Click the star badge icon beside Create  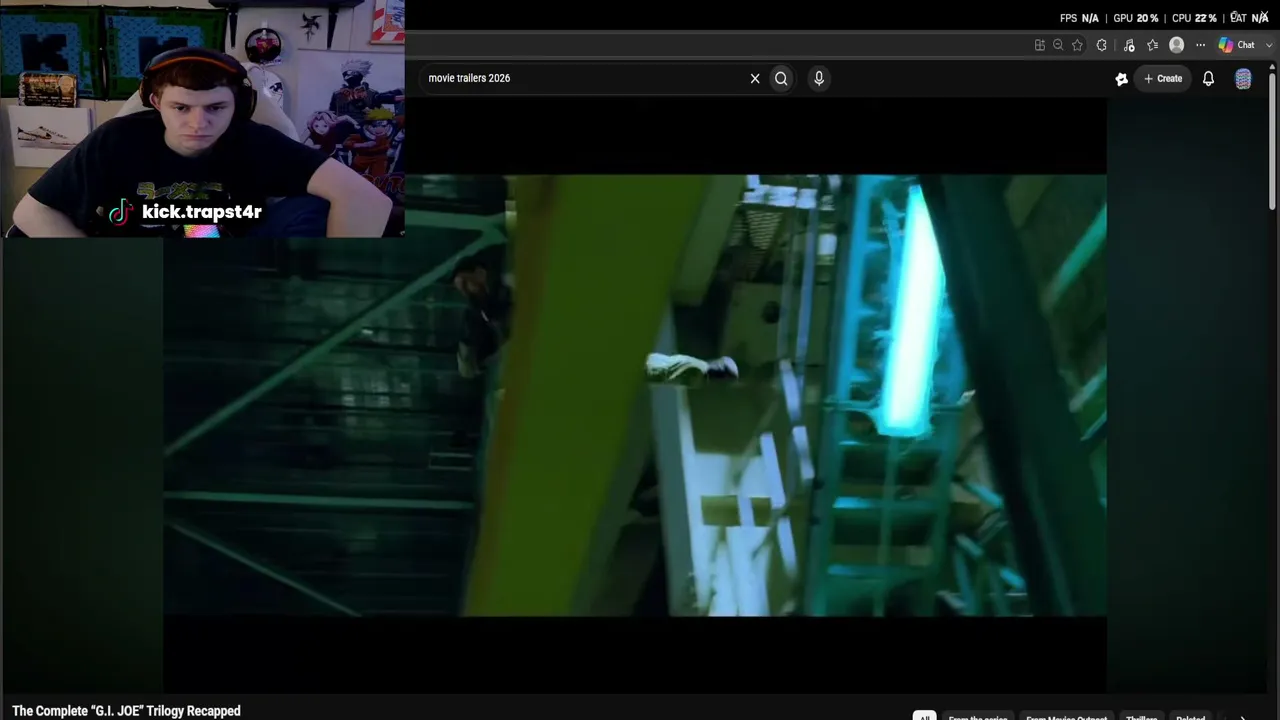click(x=1122, y=79)
